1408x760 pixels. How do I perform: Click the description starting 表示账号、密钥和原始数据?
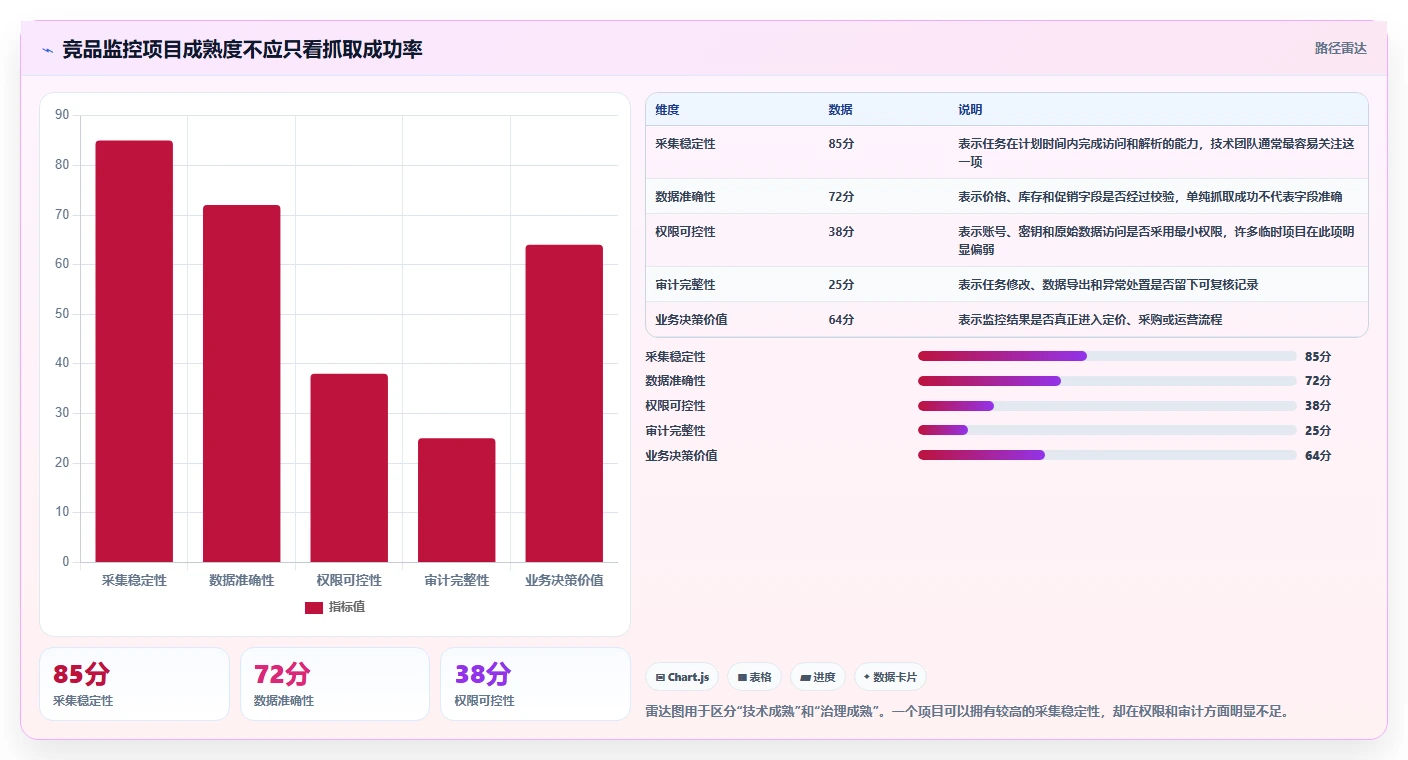(x=1156, y=241)
